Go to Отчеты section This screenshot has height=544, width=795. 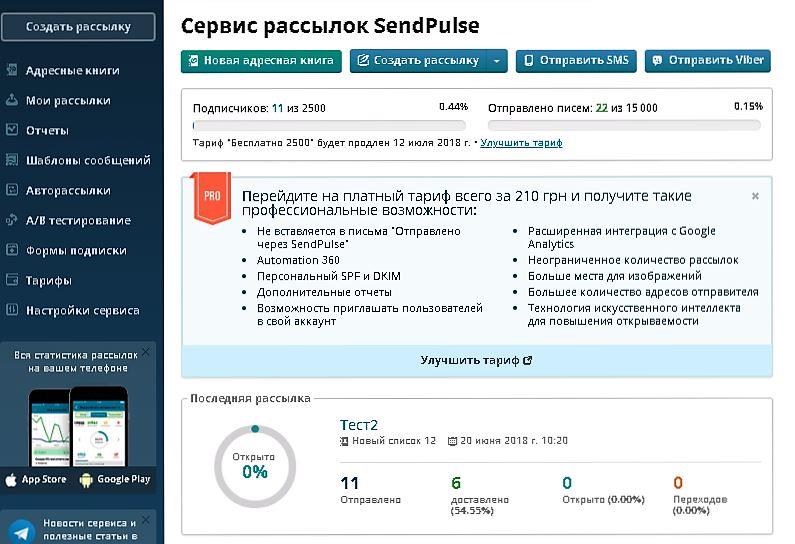(47, 130)
